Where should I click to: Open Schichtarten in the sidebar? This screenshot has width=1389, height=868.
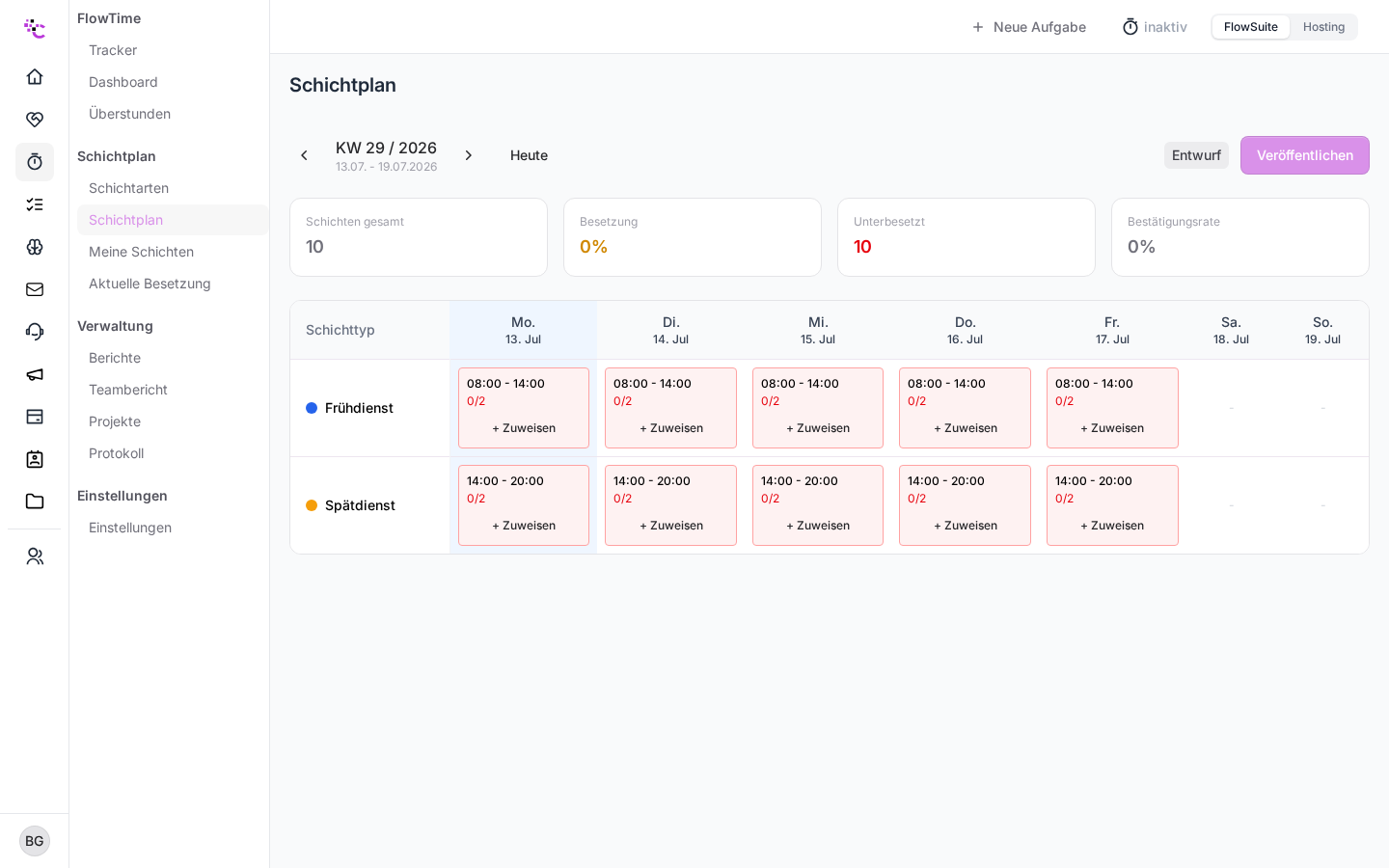click(128, 188)
